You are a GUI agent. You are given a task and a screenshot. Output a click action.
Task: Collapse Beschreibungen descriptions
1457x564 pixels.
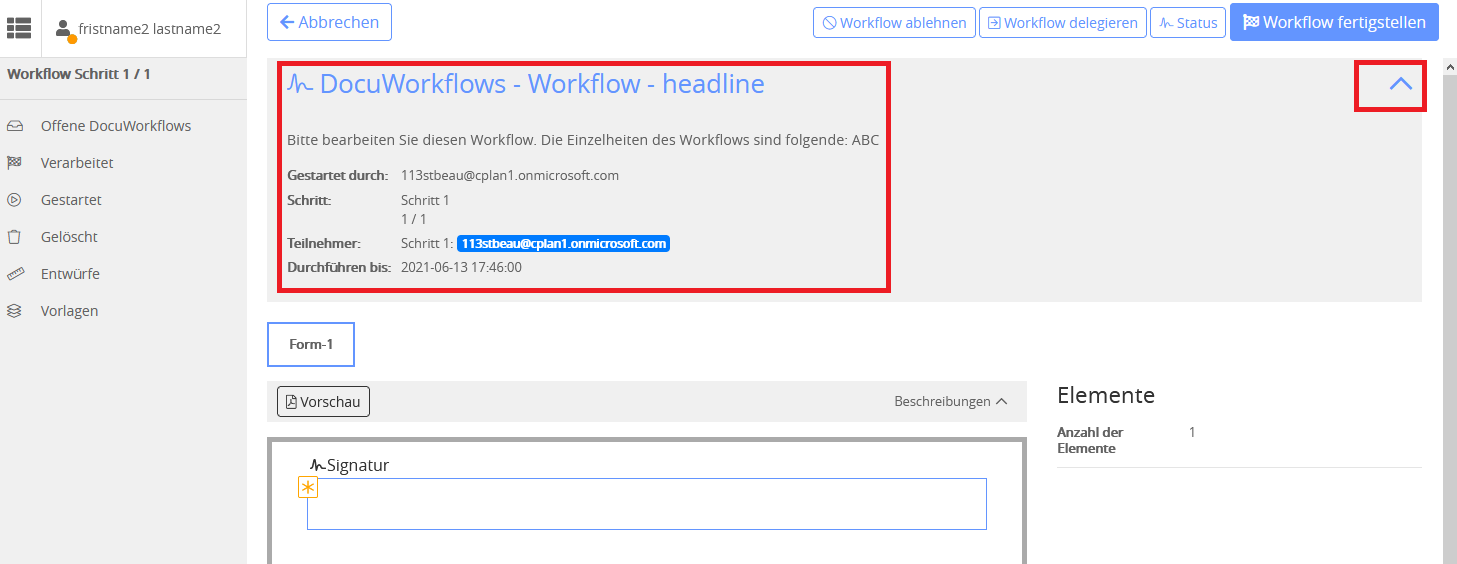click(x=950, y=401)
